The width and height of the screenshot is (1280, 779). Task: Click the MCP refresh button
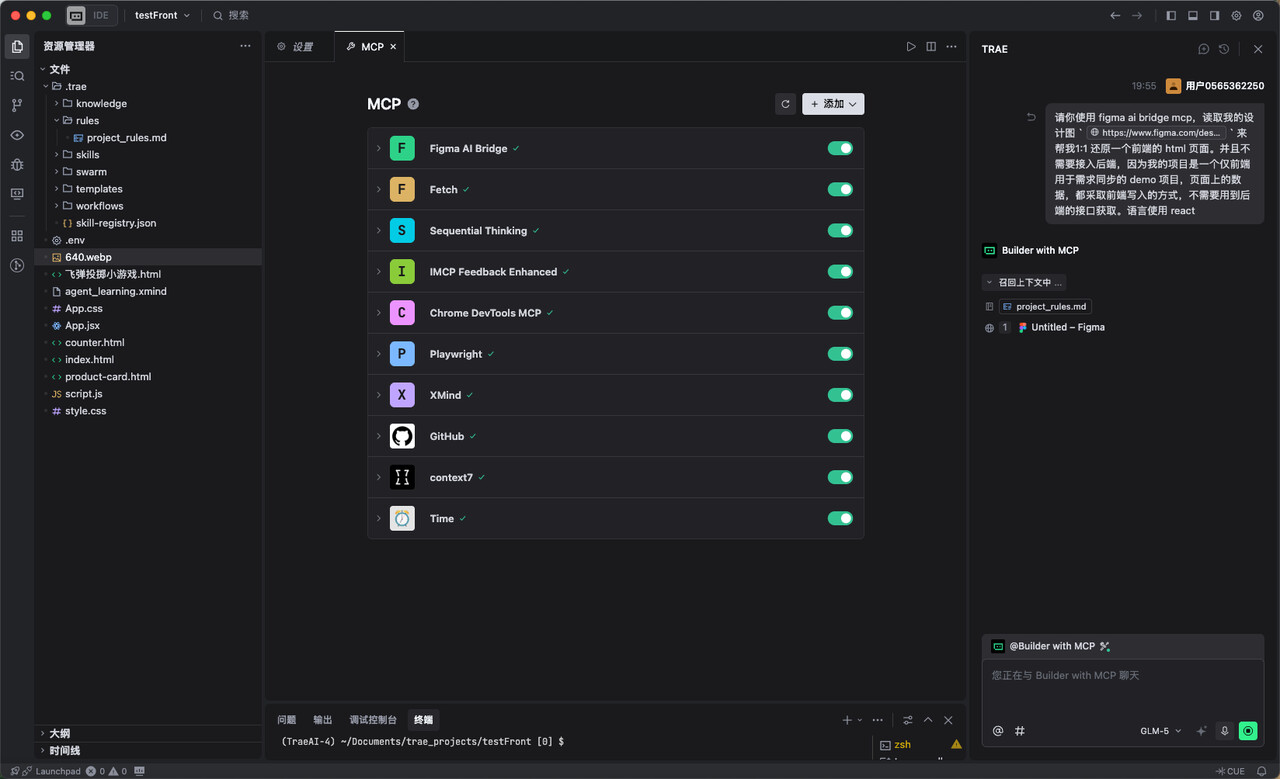click(x=785, y=104)
